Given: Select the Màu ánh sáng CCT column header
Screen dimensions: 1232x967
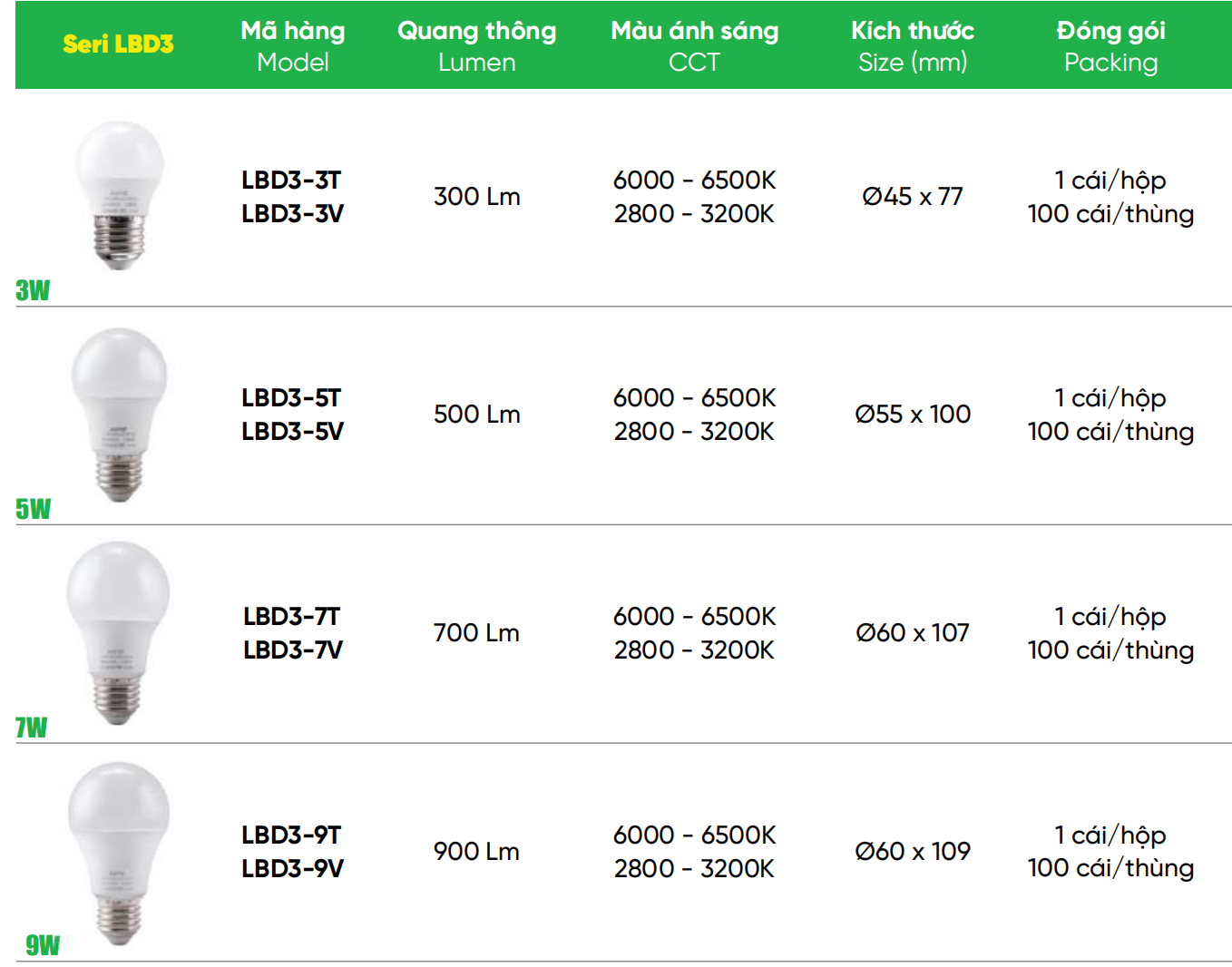Looking at the screenshot, I should (x=694, y=46).
